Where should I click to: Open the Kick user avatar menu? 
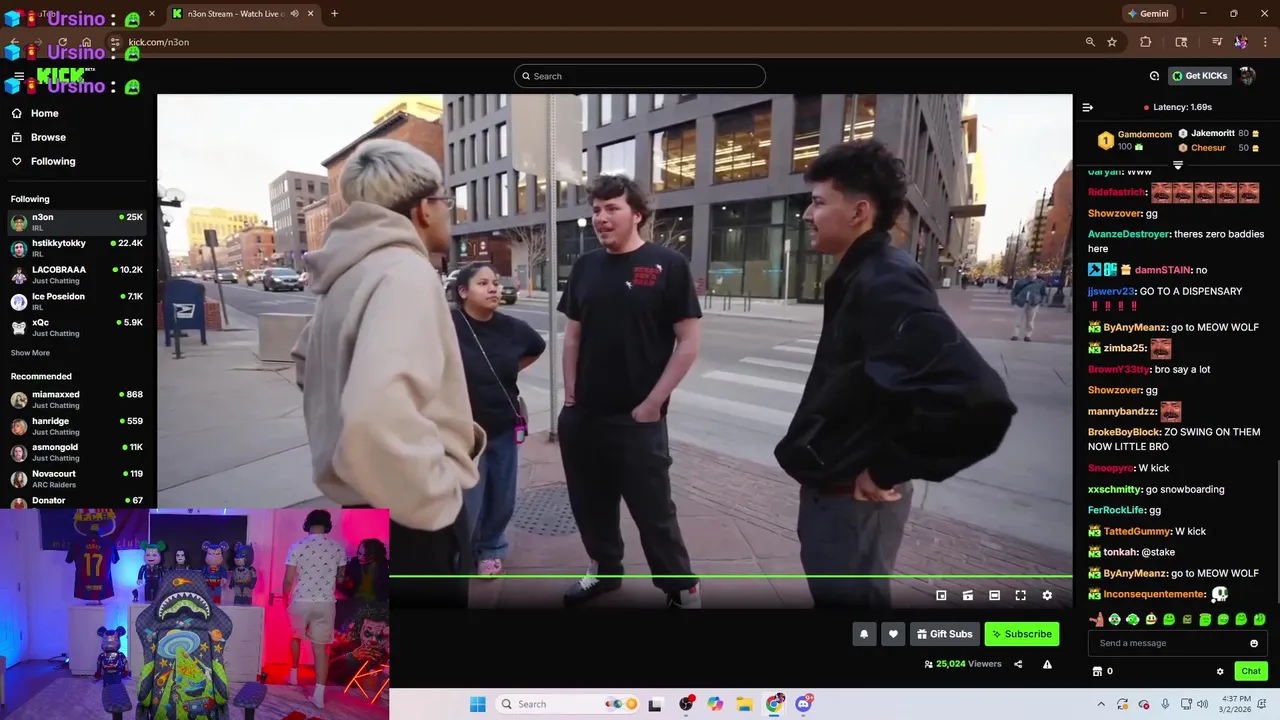click(1247, 76)
